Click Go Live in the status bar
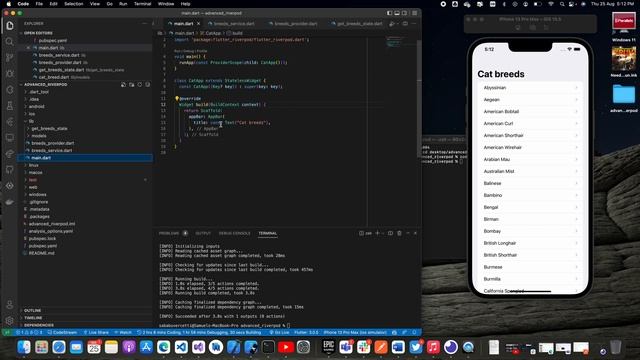 pos(280,332)
